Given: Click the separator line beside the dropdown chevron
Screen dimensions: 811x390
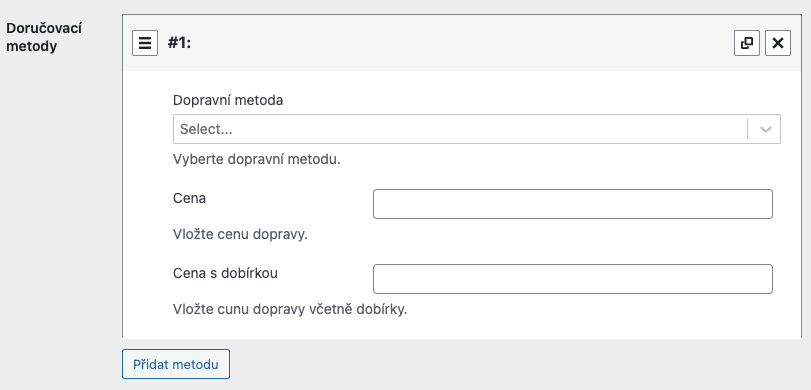Looking at the screenshot, I should pos(747,129).
